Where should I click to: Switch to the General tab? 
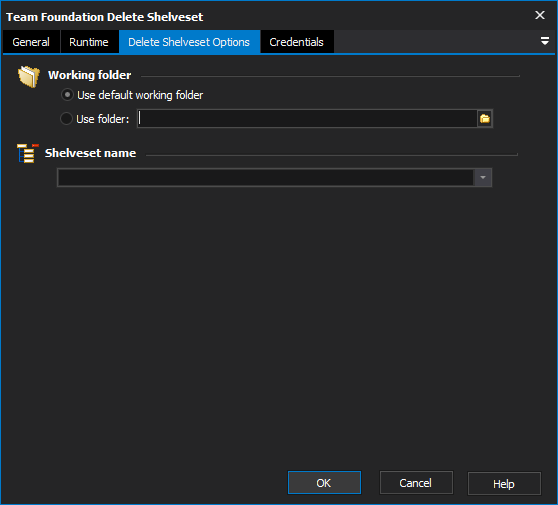(x=31, y=42)
